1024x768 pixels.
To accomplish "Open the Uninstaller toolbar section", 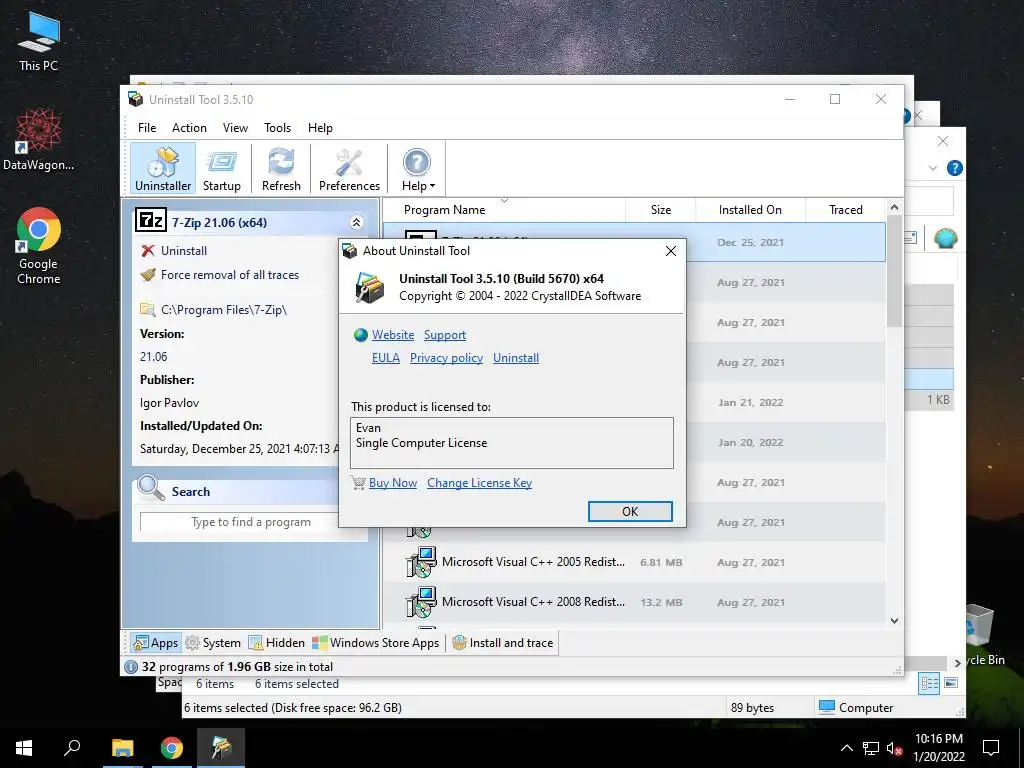I will pos(163,169).
